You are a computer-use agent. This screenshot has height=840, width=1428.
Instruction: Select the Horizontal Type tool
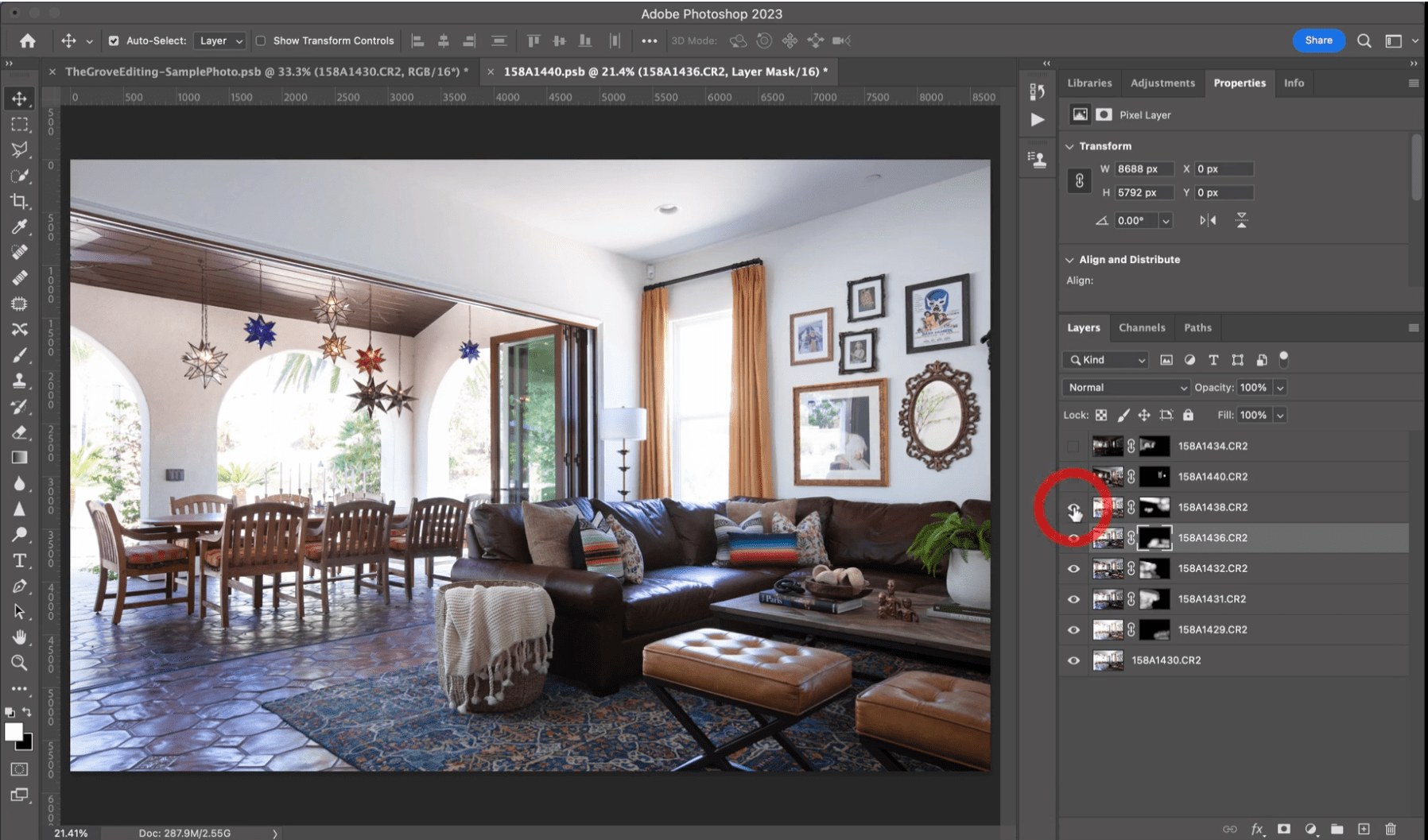point(19,561)
